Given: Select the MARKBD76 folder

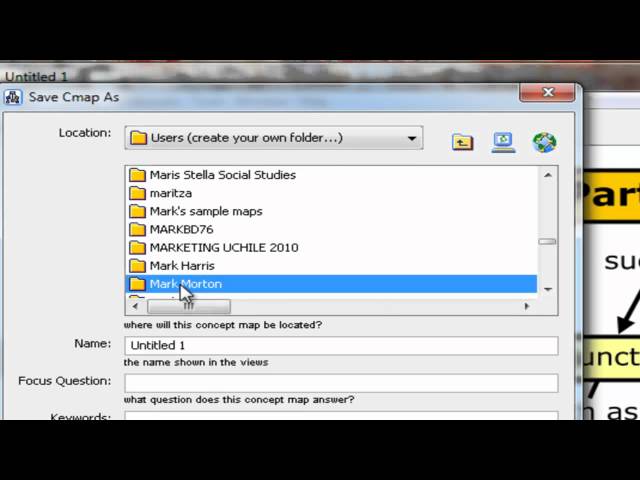Looking at the screenshot, I should pos(331,229).
